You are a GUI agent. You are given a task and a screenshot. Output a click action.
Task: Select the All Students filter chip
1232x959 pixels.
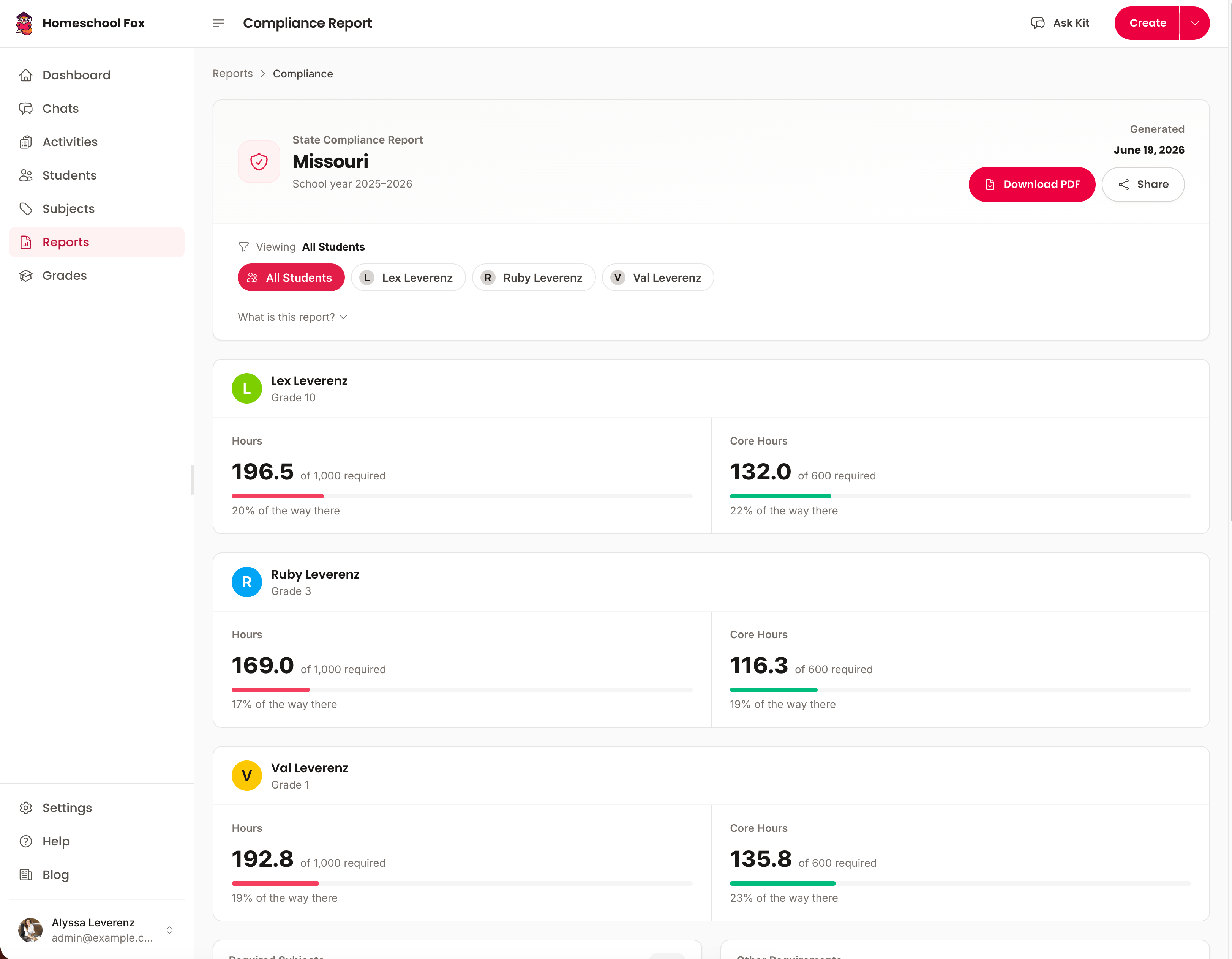tap(291, 278)
